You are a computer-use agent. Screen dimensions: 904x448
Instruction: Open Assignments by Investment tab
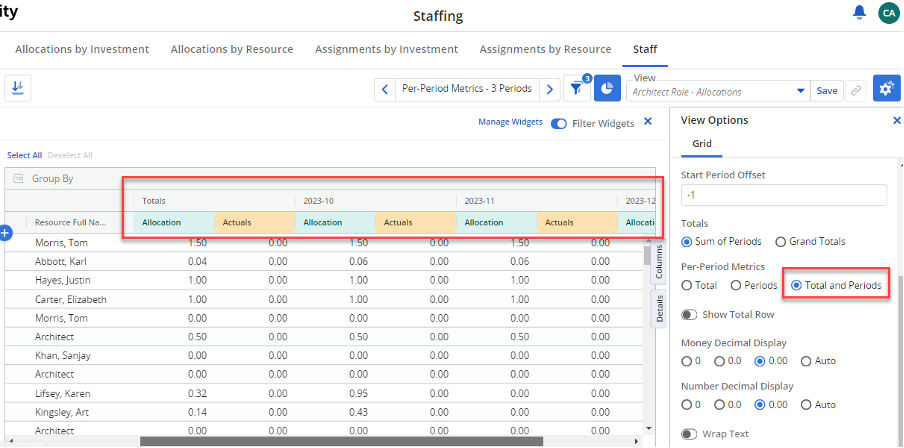click(x=386, y=50)
